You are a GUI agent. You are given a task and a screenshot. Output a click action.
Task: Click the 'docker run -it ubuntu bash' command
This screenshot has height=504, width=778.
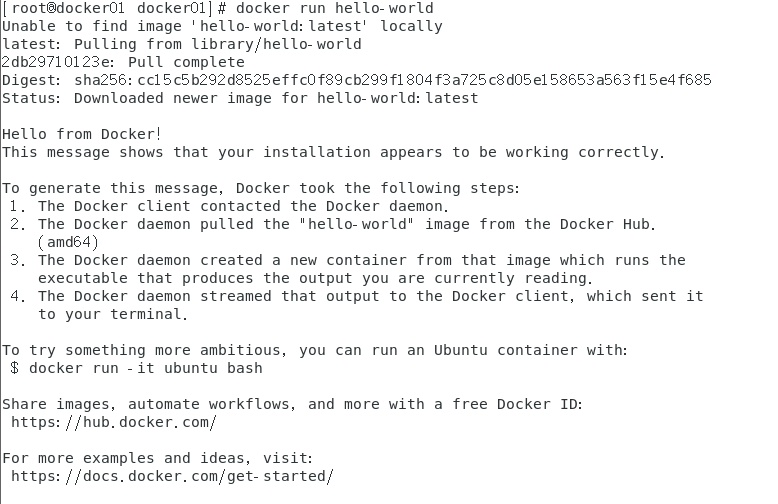coord(146,368)
